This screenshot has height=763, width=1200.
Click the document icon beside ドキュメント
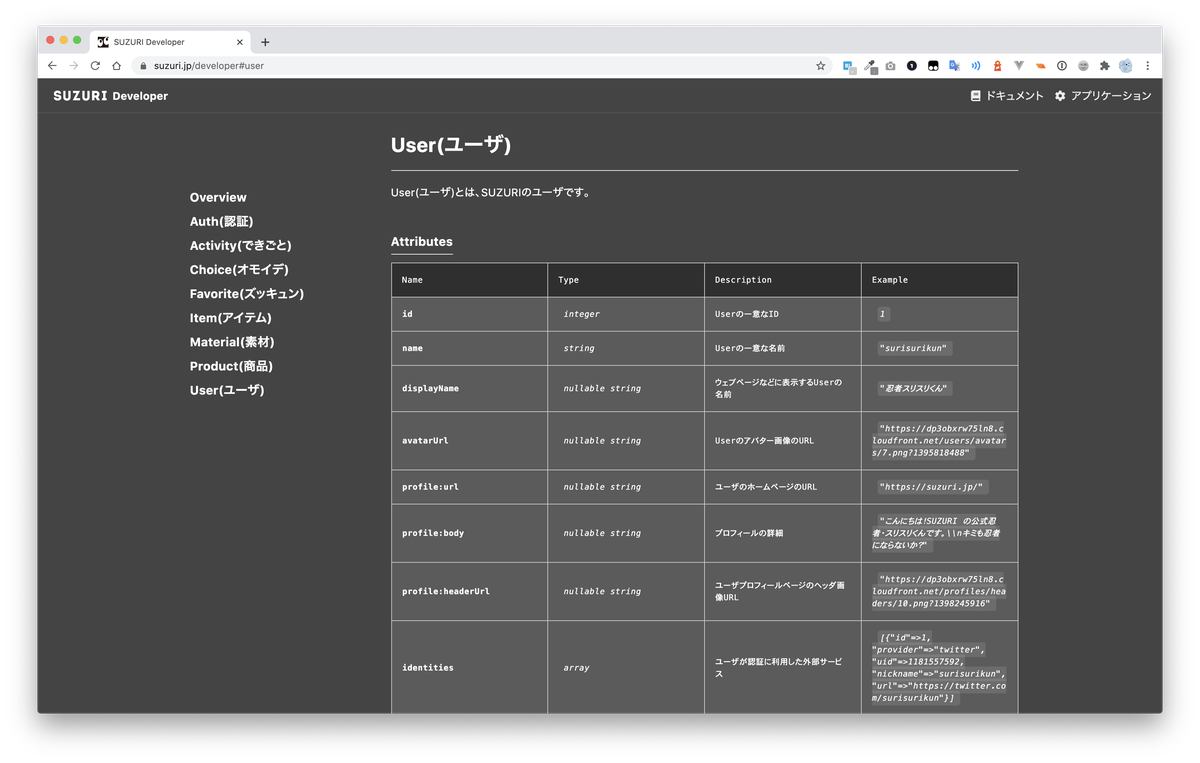(x=975, y=96)
